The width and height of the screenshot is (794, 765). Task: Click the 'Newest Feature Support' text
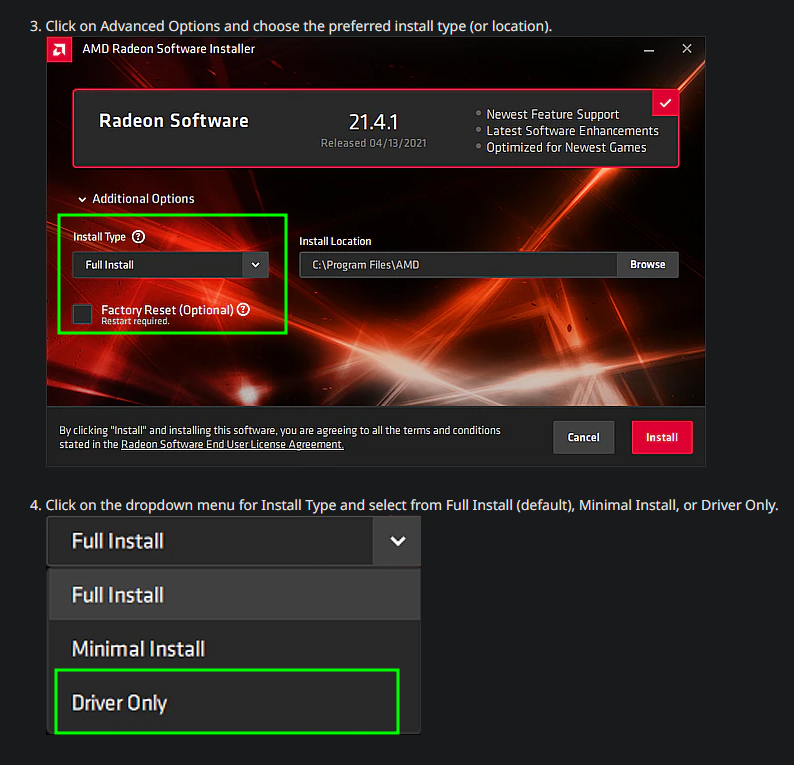(x=552, y=114)
